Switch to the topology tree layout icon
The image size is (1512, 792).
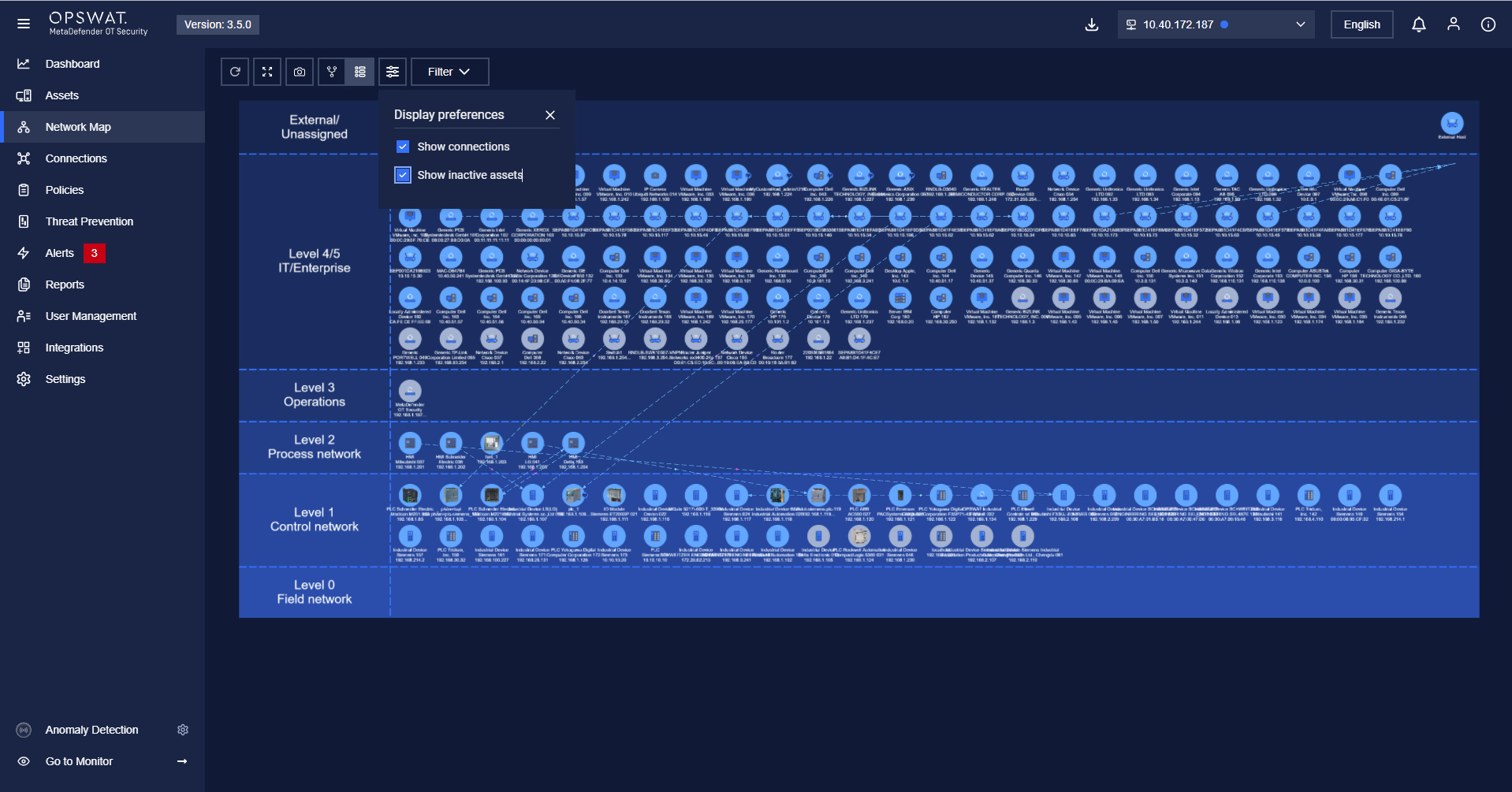[x=332, y=72]
